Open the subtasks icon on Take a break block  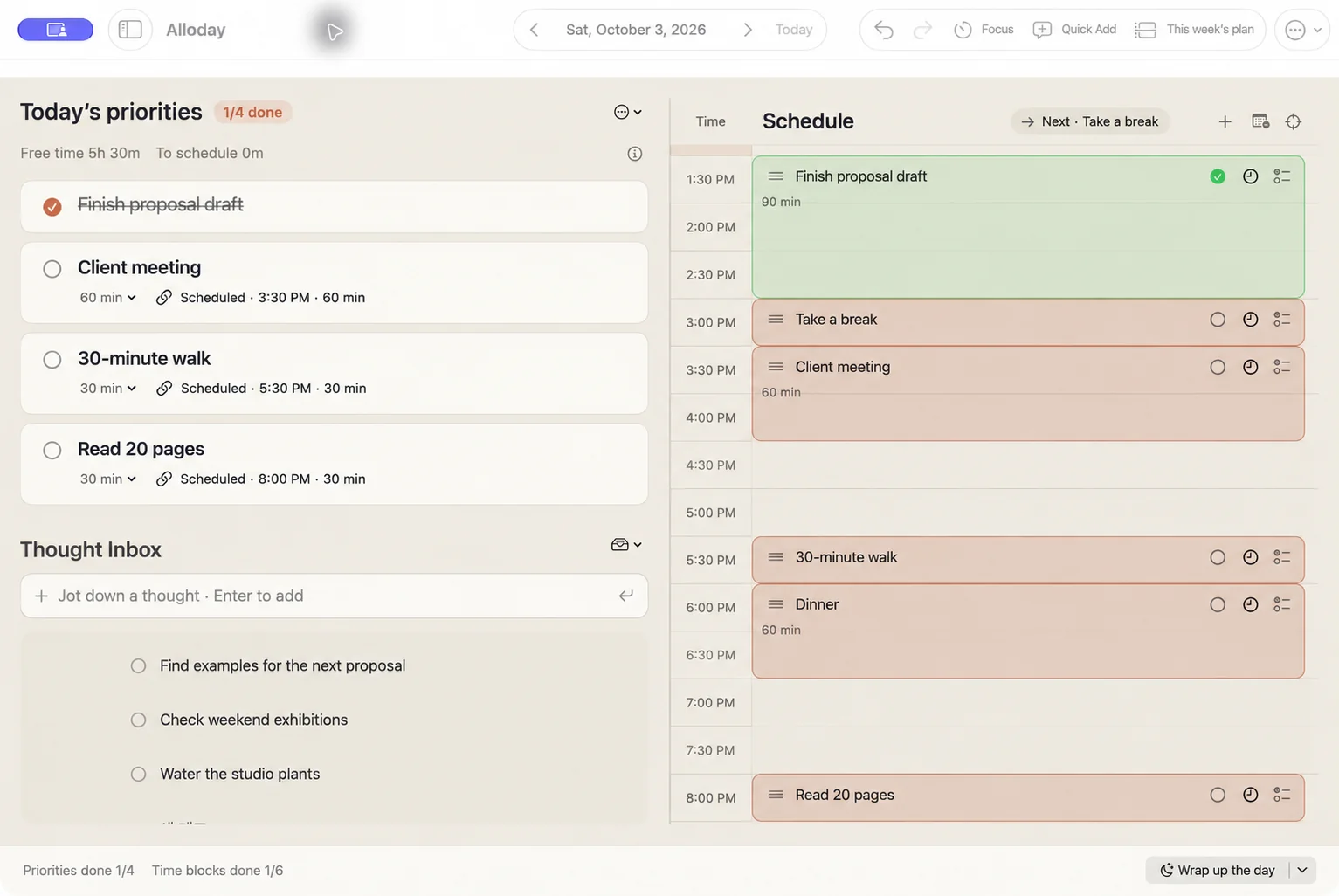point(1282,320)
